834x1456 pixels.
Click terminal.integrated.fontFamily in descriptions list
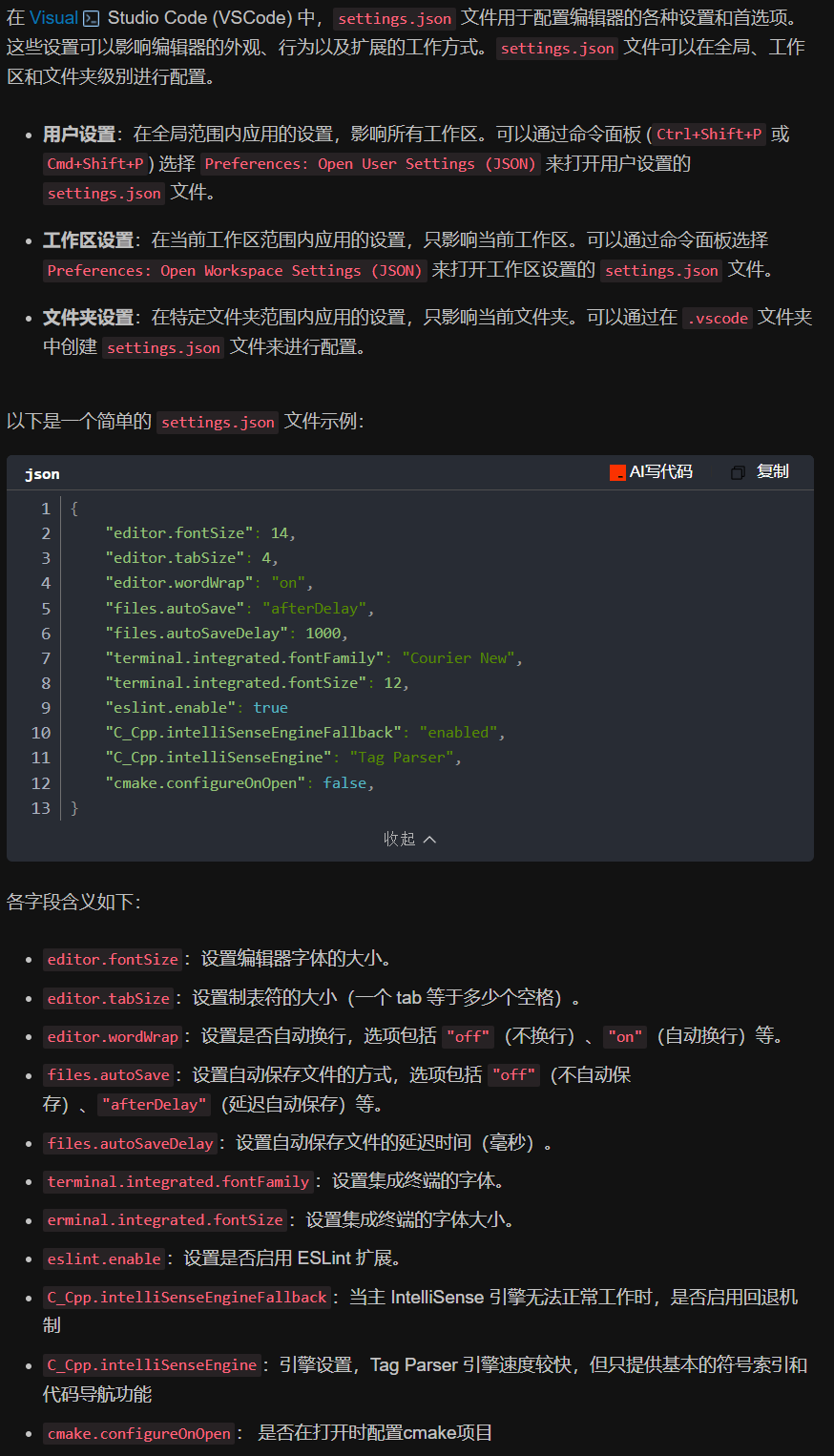[x=178, y=1182]
